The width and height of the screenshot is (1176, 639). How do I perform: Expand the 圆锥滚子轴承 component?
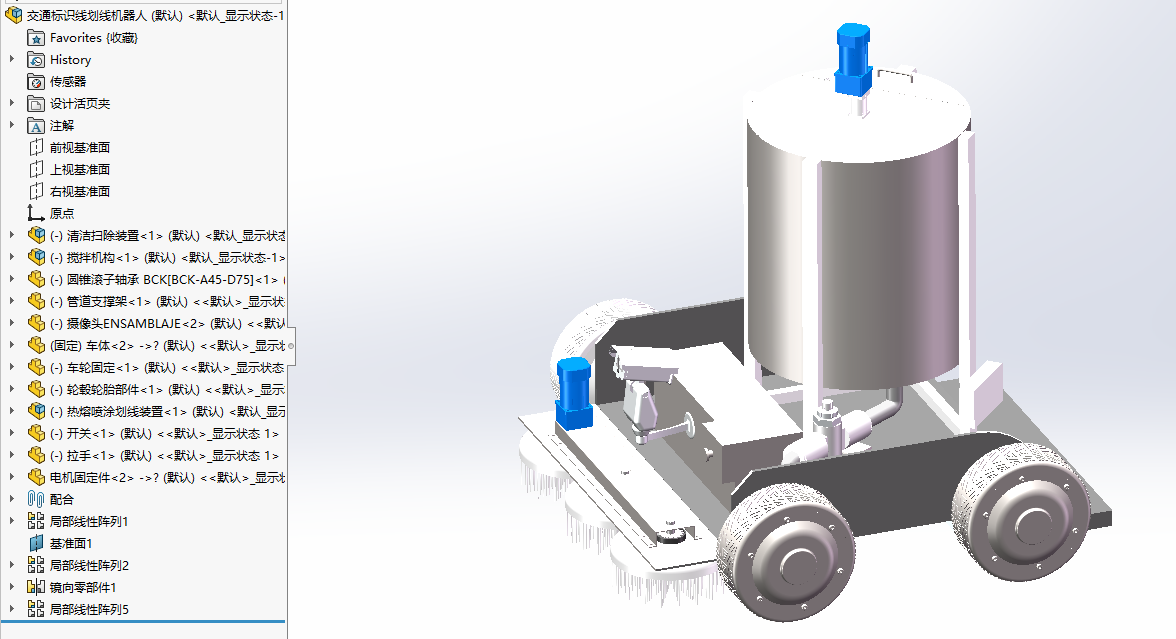pyautogui.click(x=11, y=278)
